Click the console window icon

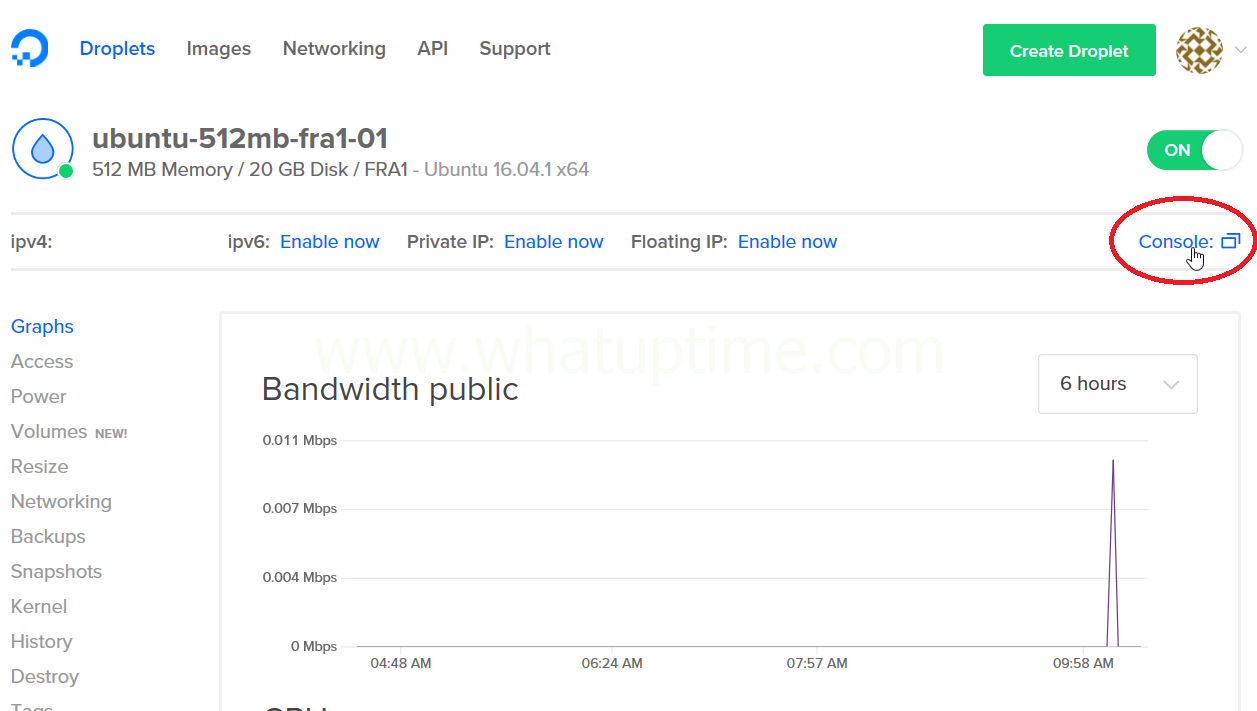[x=1231, y=241]
